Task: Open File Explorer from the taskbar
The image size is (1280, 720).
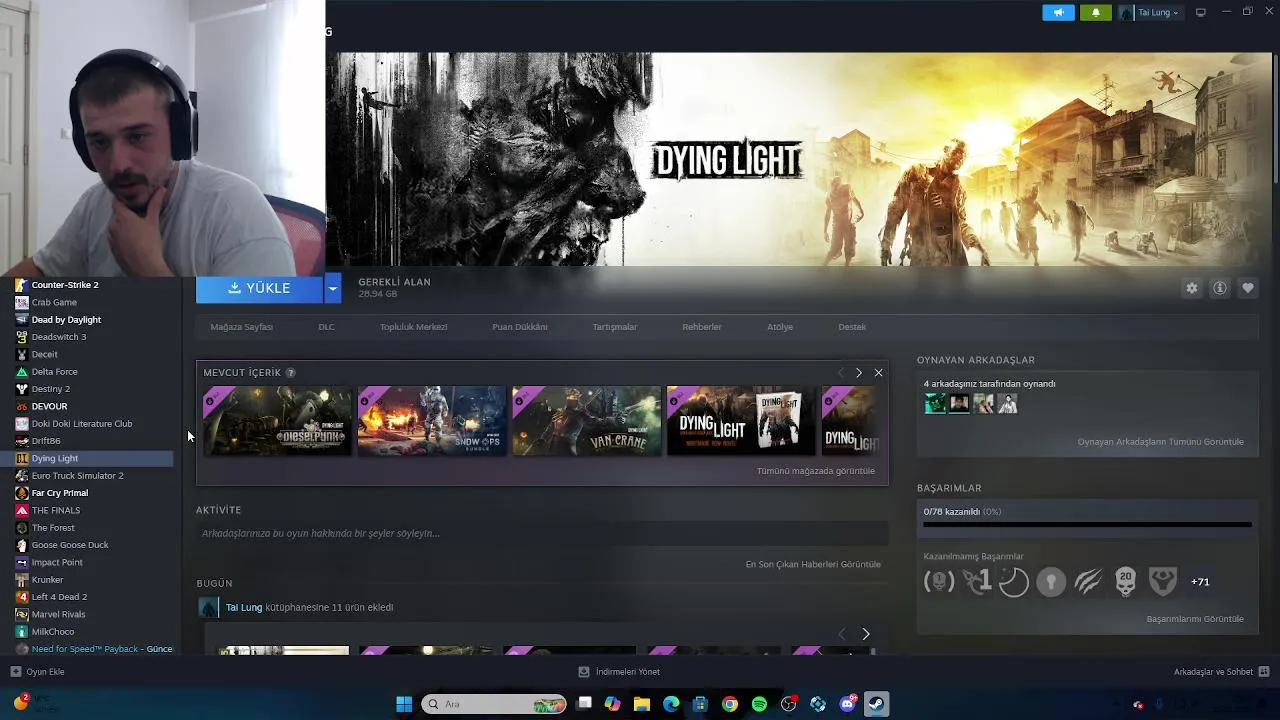Action: [x=642, y=704]
